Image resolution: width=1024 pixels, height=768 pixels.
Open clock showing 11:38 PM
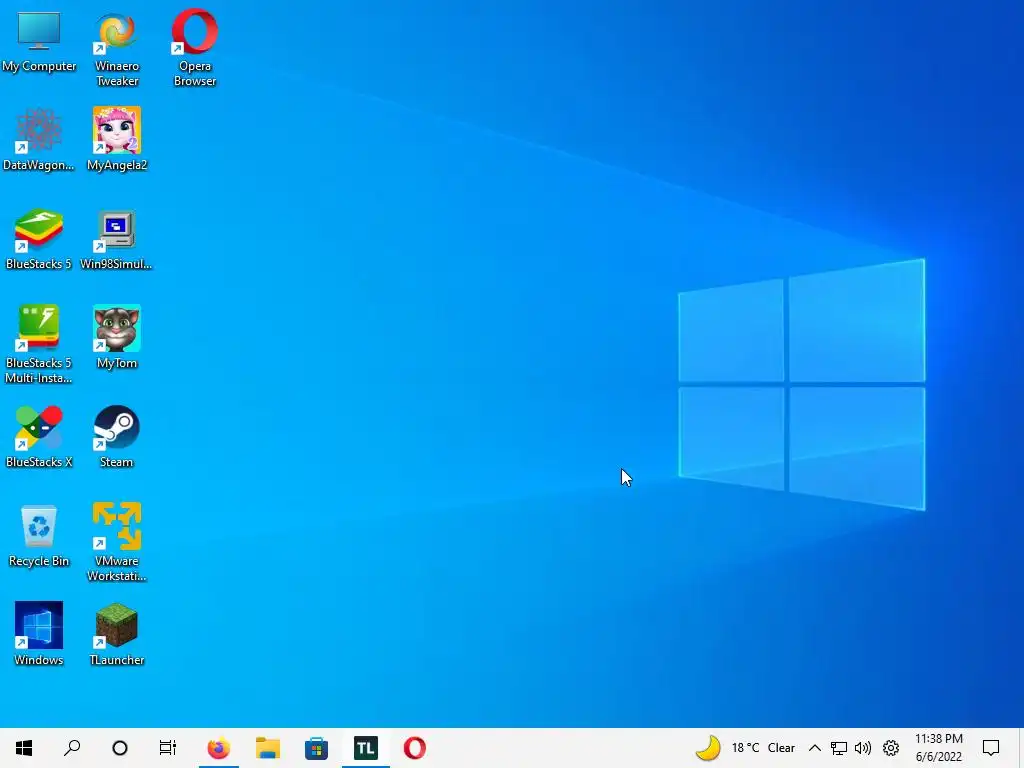[x=938, y=748]
